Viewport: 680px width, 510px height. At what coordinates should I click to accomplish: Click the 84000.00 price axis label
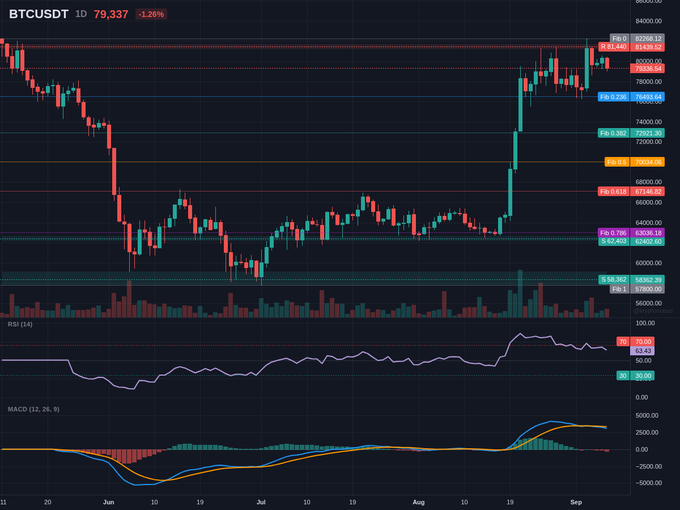click(x=649, y=21)
